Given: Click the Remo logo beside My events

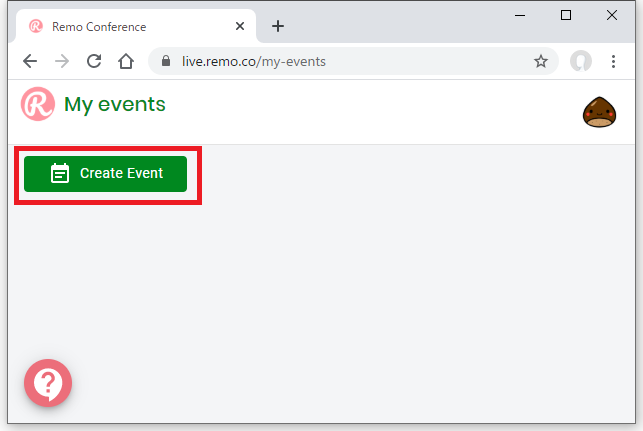Looking at the screenshot, I should [x=38, y=105].
